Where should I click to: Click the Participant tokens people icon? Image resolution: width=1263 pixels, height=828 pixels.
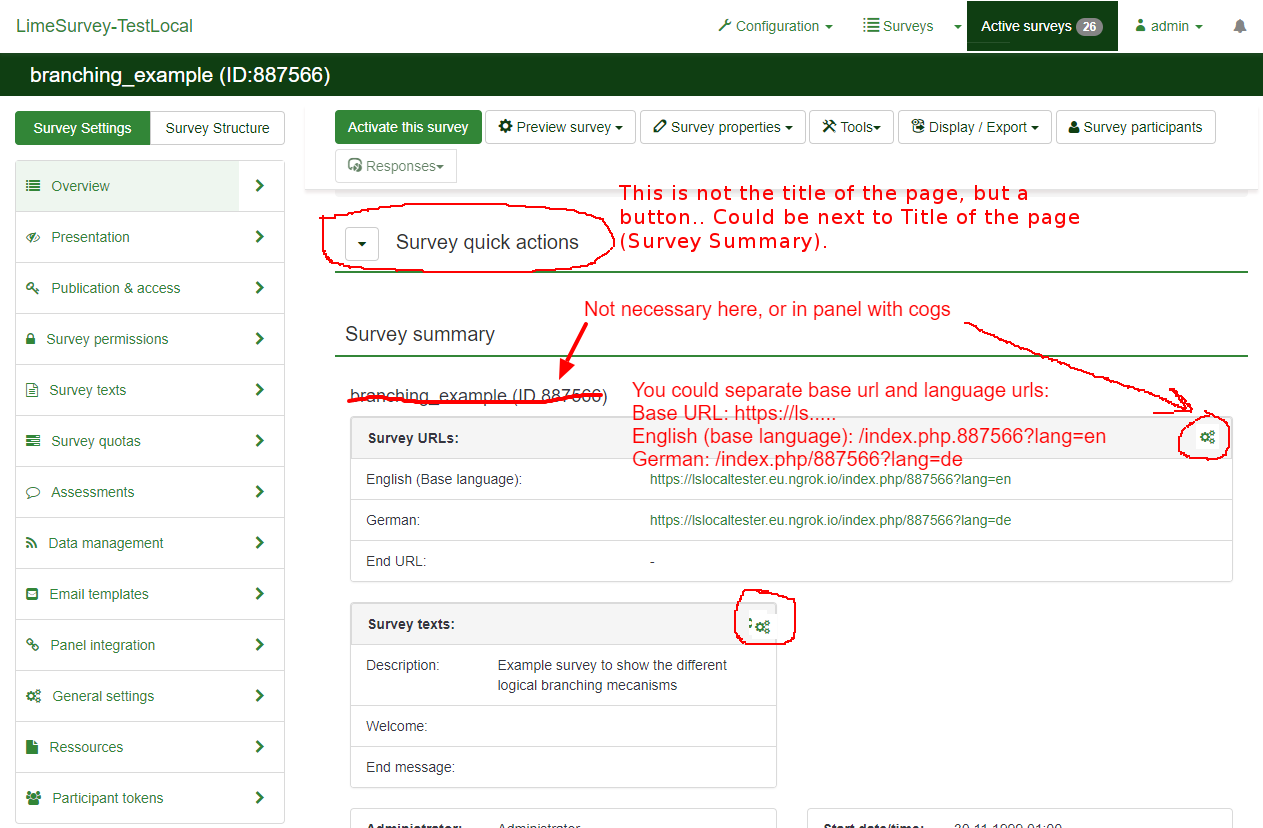tap(33, 798)
